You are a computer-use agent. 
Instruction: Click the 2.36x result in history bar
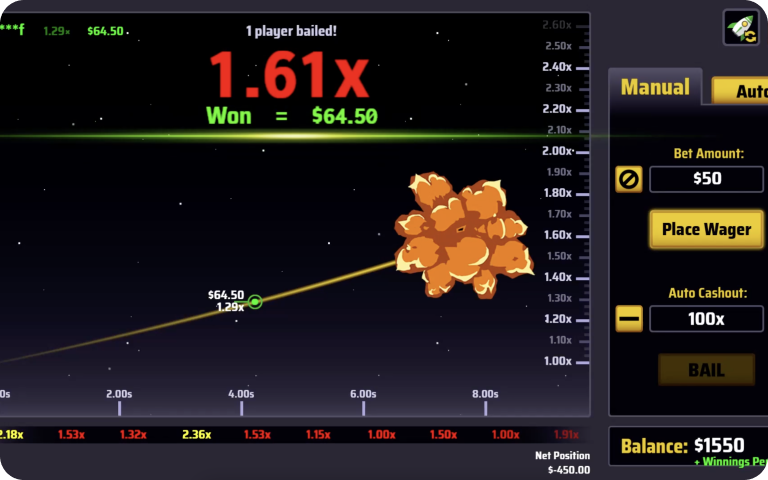coord(196,434)
